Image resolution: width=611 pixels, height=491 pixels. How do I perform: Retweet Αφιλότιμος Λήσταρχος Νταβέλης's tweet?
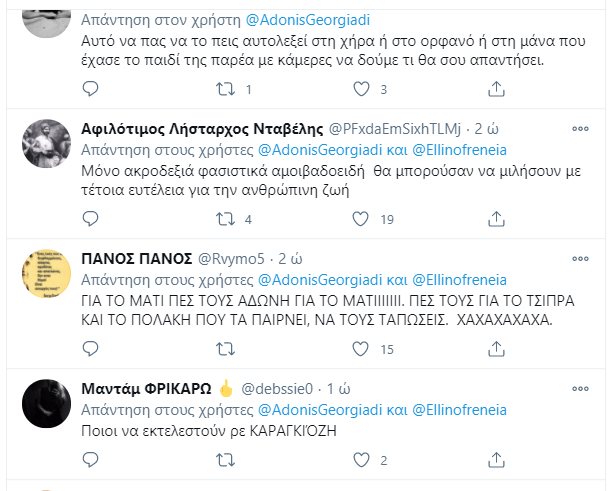point(225,219)
